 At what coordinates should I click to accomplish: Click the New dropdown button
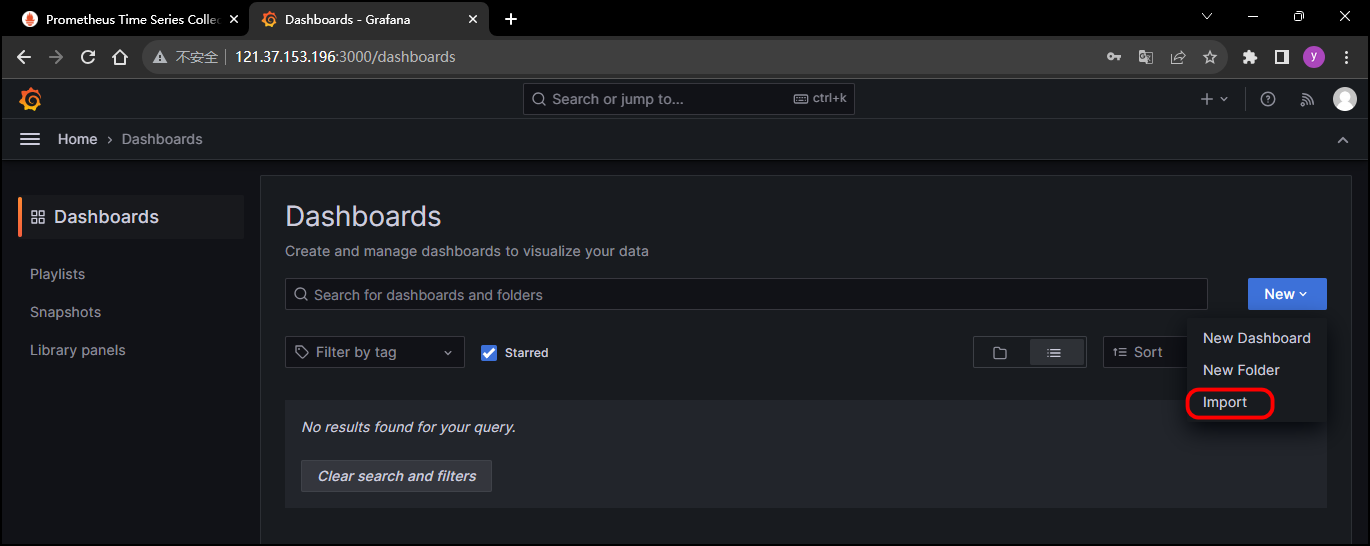tap(1287, 294)
